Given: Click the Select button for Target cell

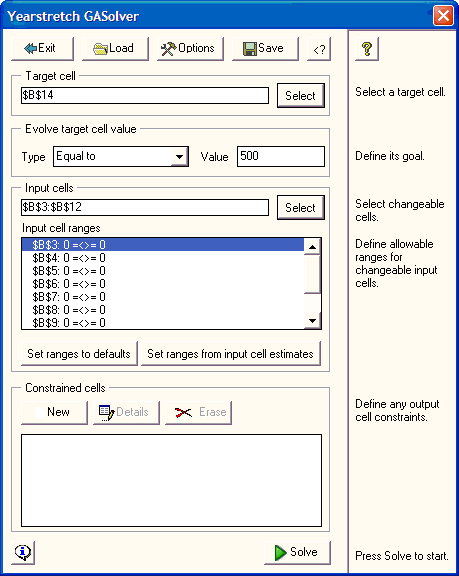Looking at the screenshot, I should [301, 96].
